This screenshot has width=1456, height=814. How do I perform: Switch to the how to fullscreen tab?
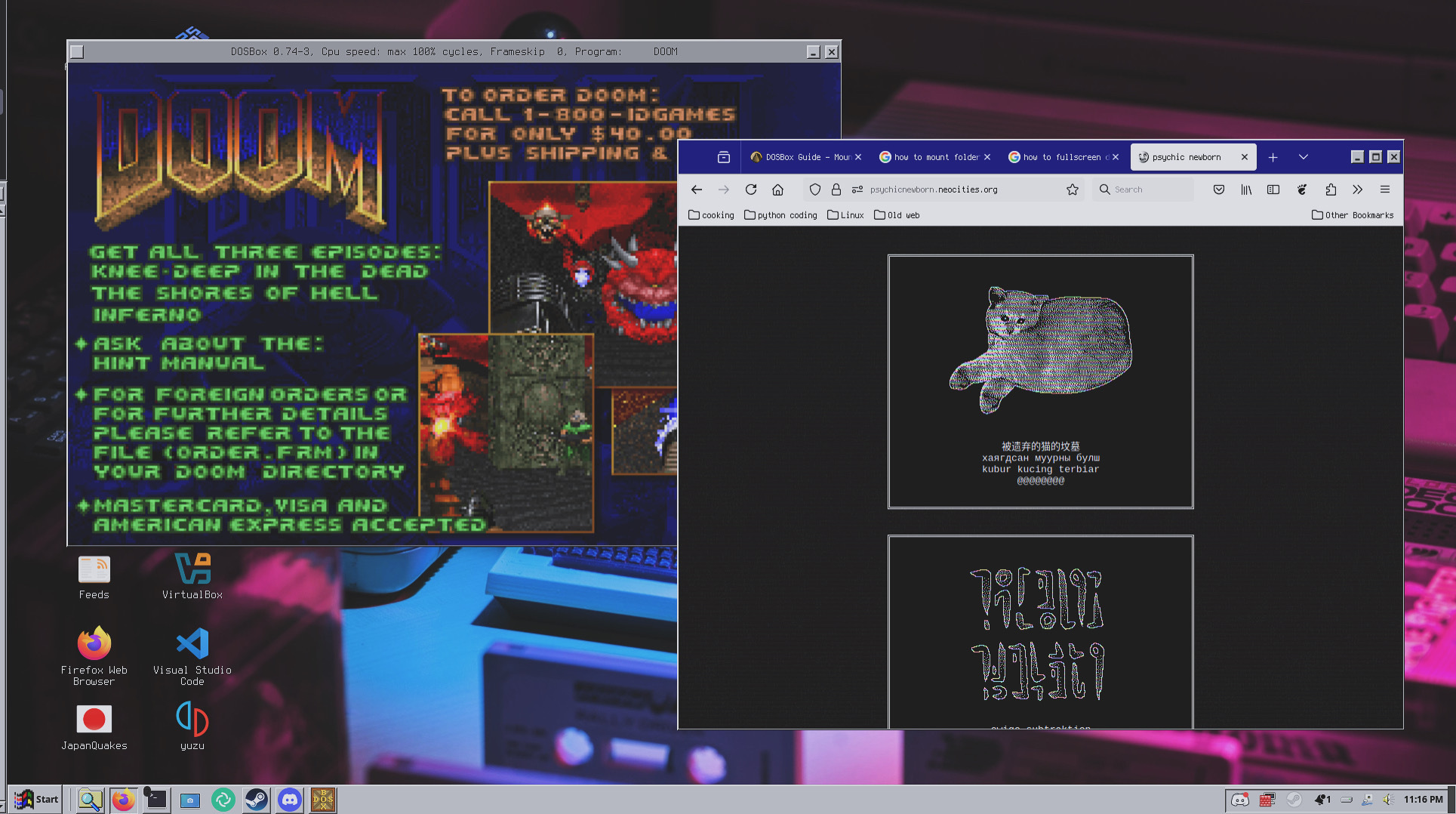click(1057, 157)
